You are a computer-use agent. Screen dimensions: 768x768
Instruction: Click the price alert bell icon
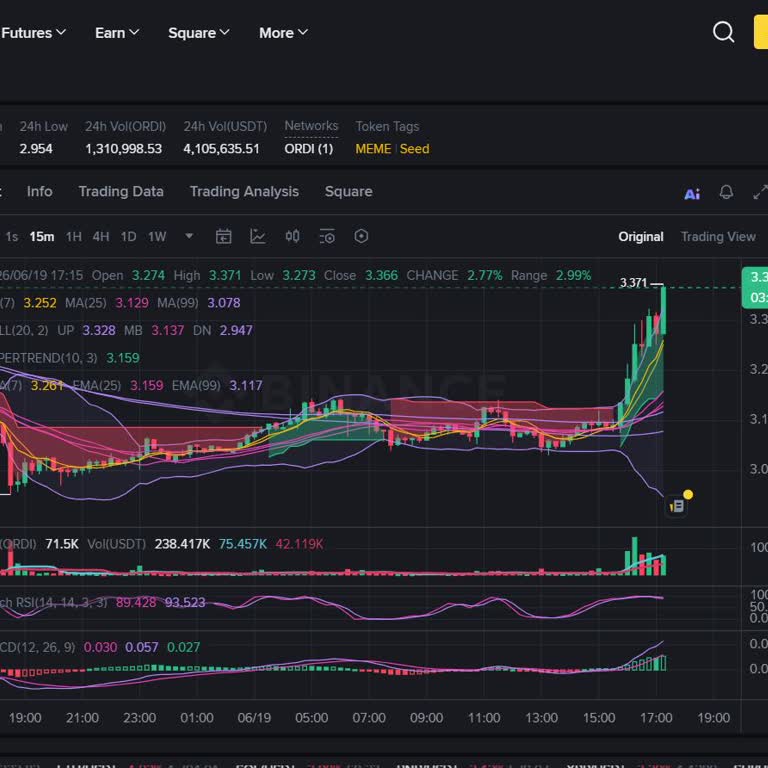[x=726, y=192]
